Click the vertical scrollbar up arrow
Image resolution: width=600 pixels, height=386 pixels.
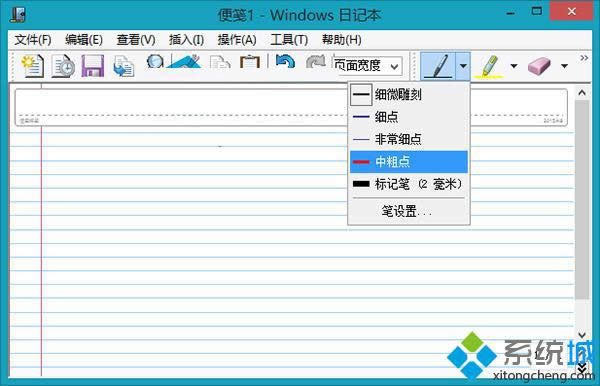pos(582,93)
